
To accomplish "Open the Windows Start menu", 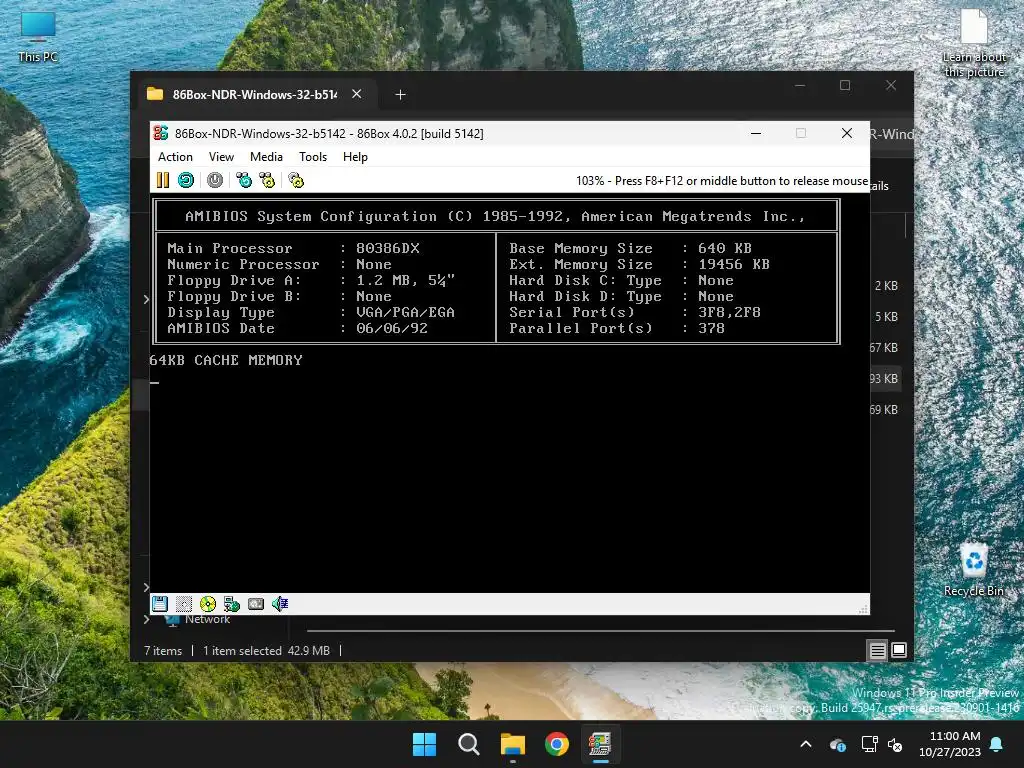I will 424,744.
